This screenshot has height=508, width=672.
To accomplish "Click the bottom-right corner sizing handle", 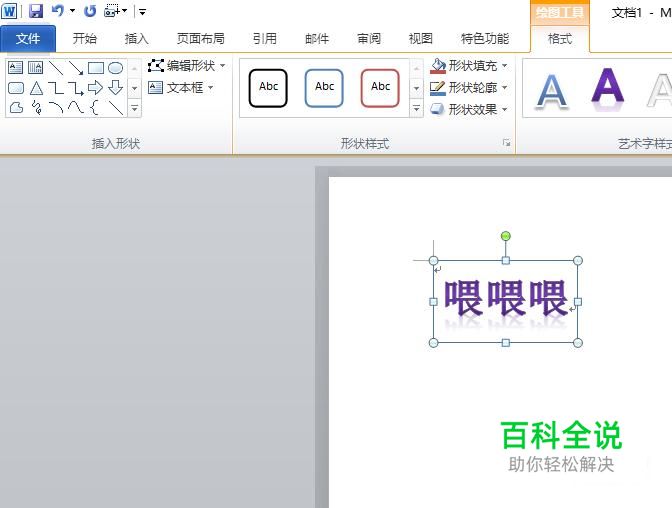I will [578, 343].
